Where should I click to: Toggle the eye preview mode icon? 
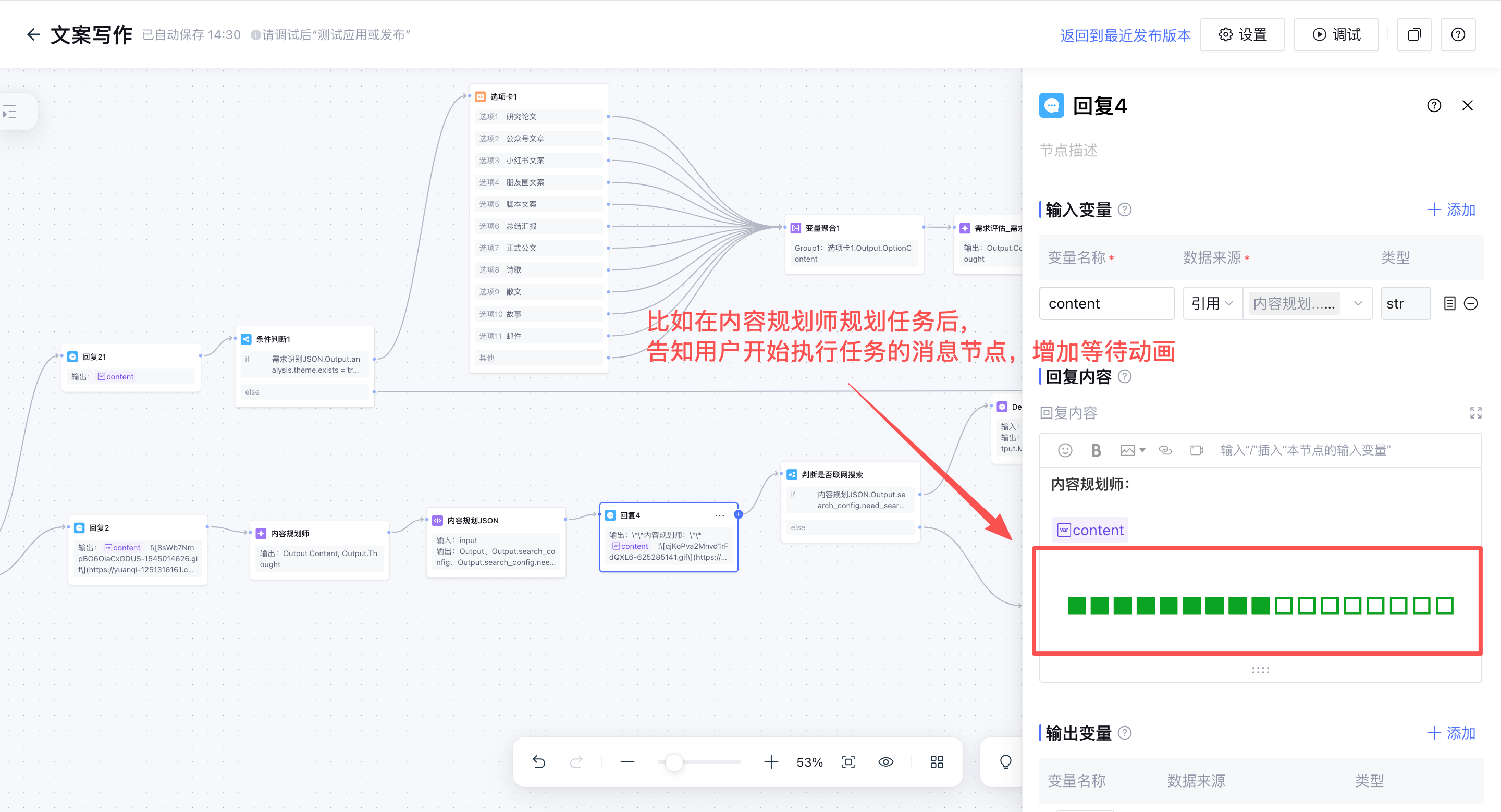tap(885, 762)
